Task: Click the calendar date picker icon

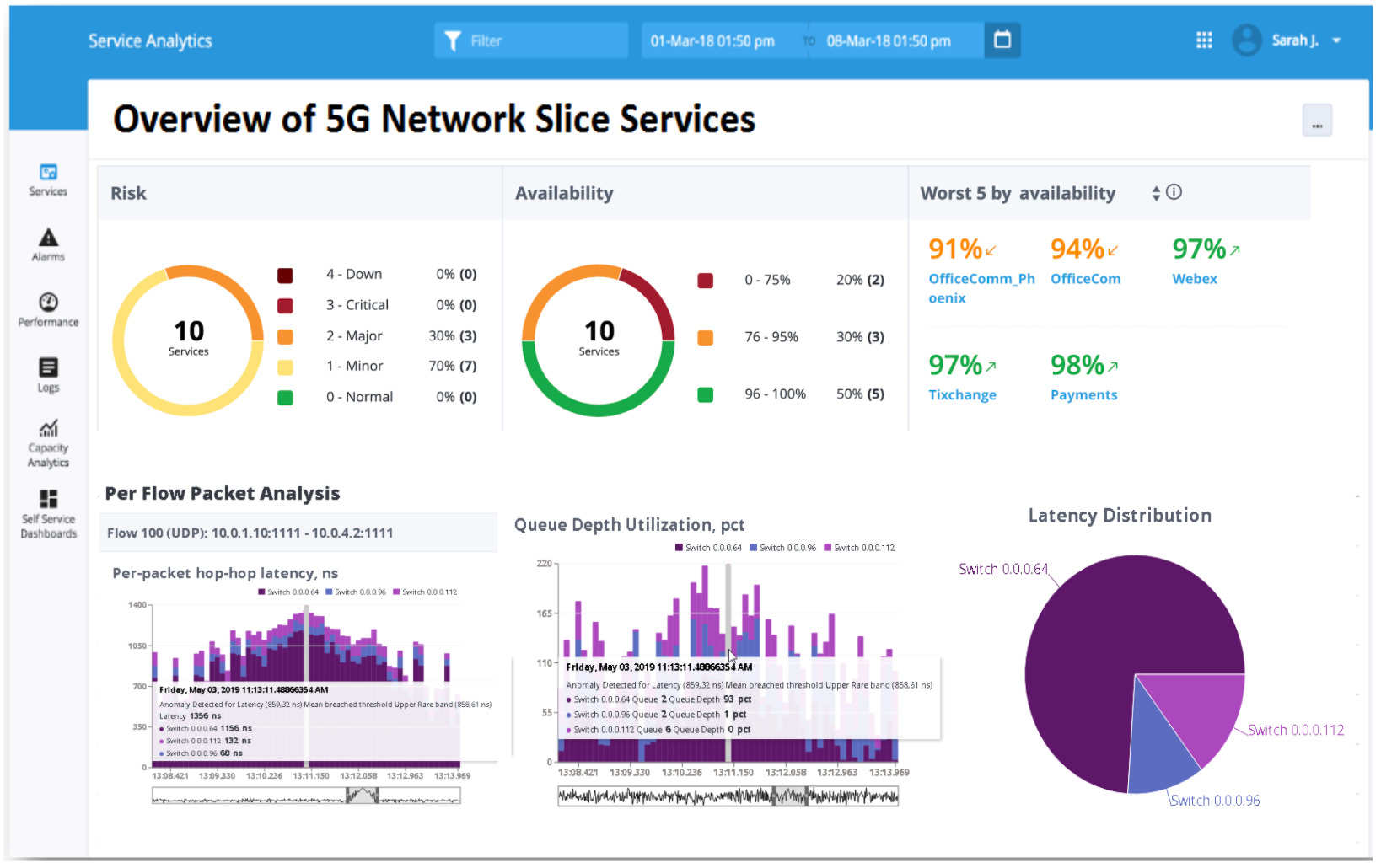Action: point(1002,40)
